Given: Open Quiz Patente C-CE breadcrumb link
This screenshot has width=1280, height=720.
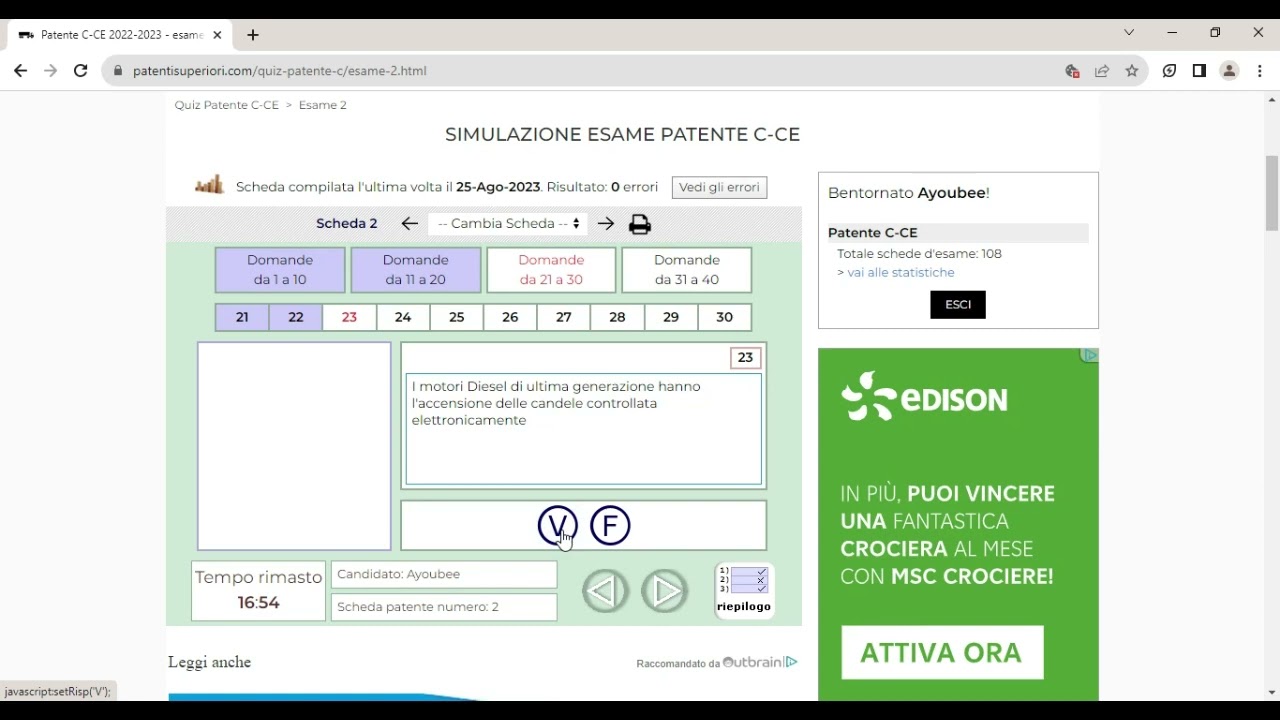Looking at the screenshot, I should click(x=227, y=105).
